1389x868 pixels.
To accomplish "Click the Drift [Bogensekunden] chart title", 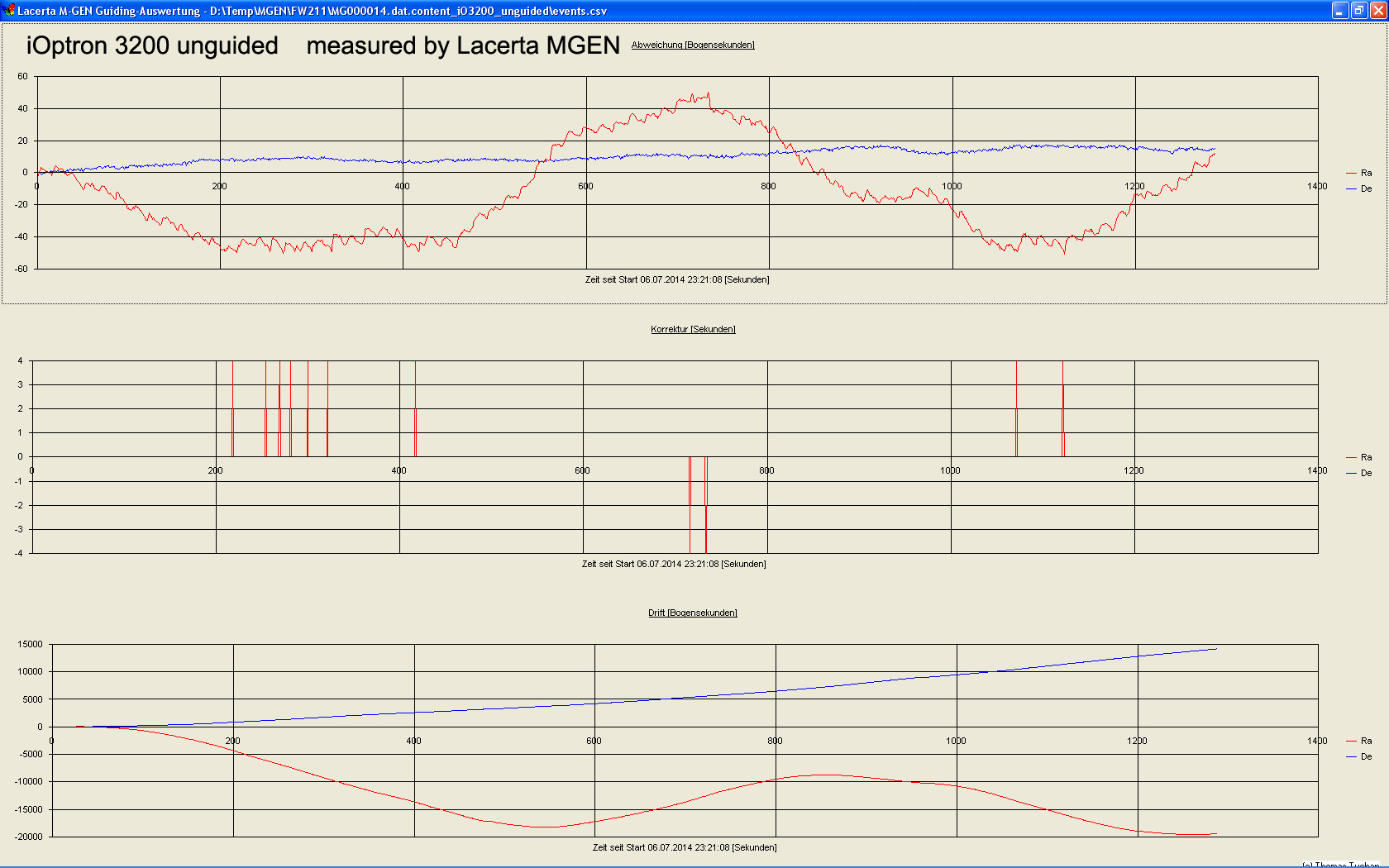I will point(693,613).
